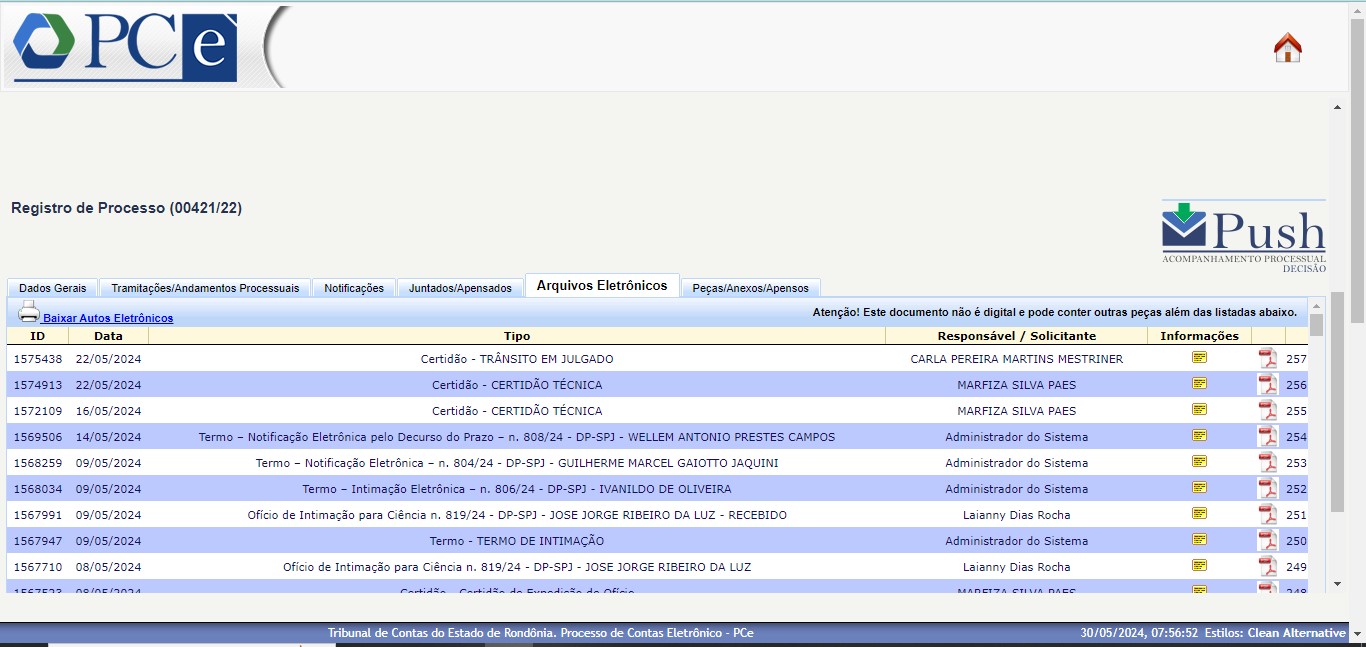
Task: Open PDF for document ID 1567710
Action: coord(1267,567)
